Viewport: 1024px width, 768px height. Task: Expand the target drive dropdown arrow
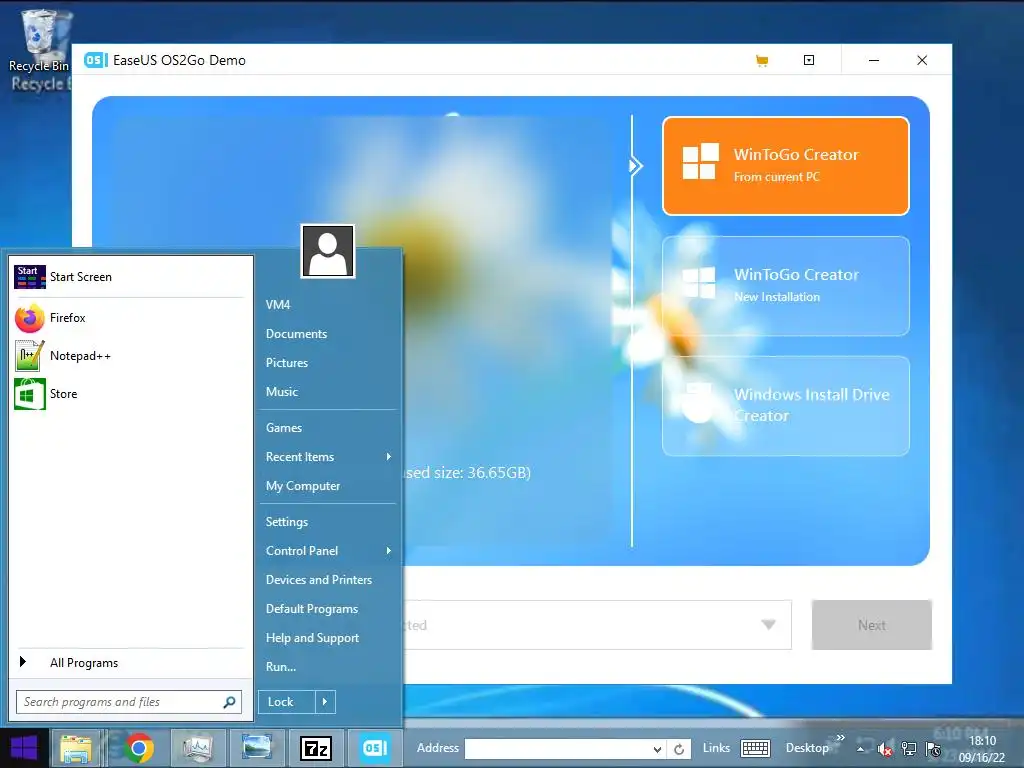(x=769, y=625)
